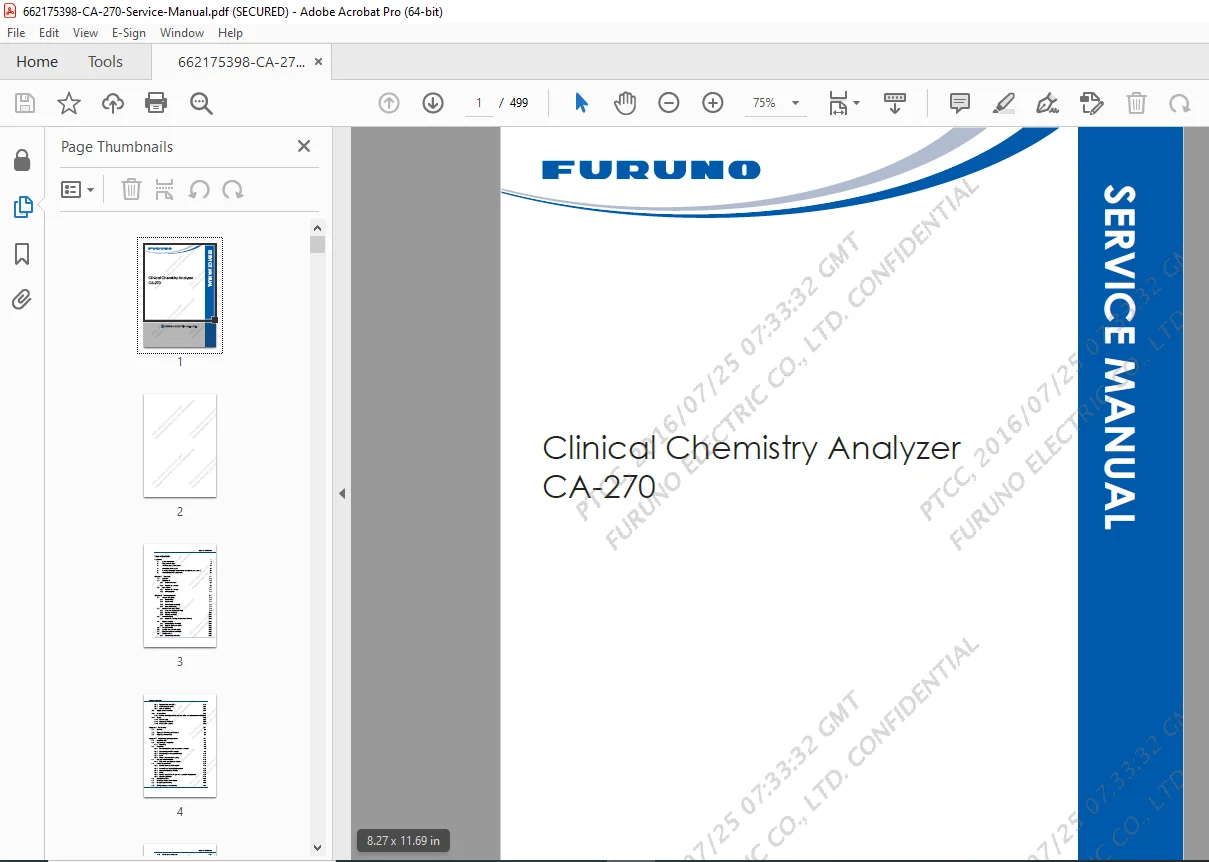This screenshot has width=1209, height=862.
Task: Open the E-Sign menu
Action: coord(129,33)
